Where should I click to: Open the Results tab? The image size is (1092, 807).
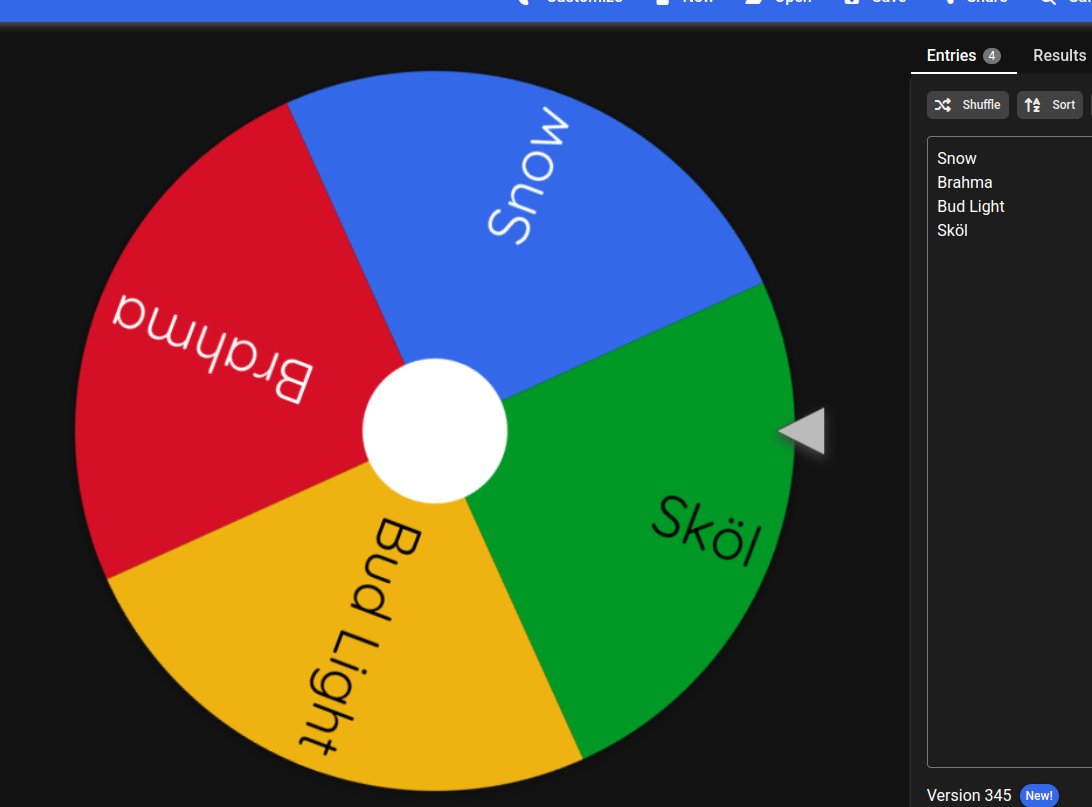coord(1059,56)
